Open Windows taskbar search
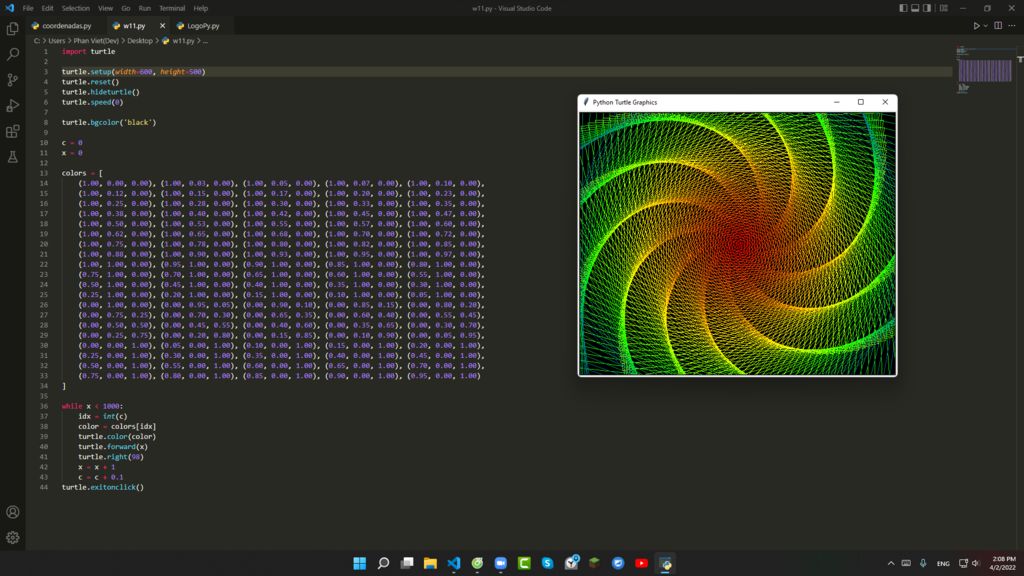Image resolution: width=1024 pixels, height=576 pixels. tap(383, 563)
